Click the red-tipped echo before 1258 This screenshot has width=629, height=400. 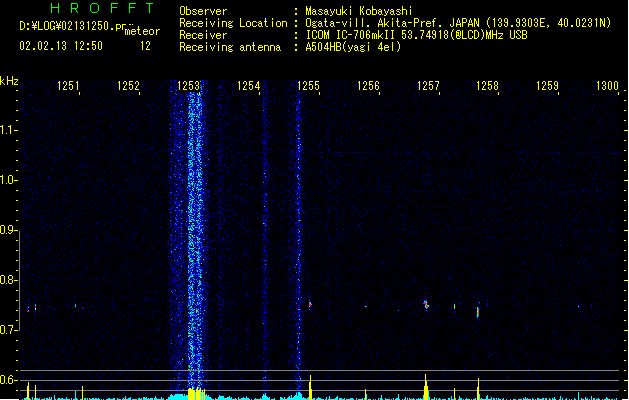[x=478, y=311]
